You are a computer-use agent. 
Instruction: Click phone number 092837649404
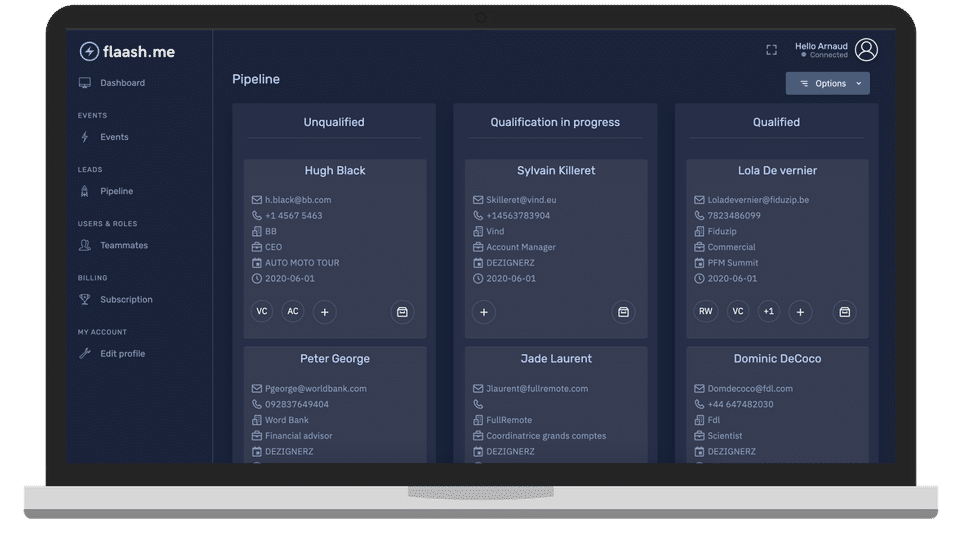pyautogui.click(x=297, y=404)
